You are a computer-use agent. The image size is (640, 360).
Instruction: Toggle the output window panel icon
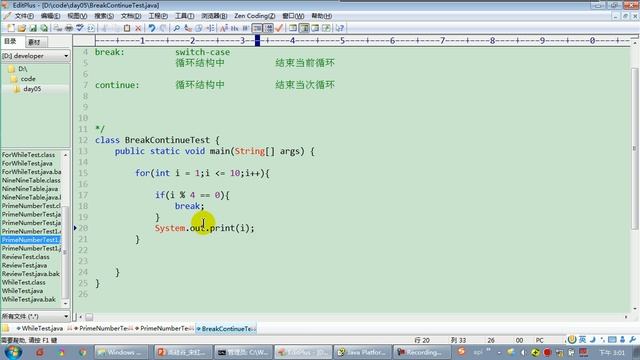pyautogui.click(x=315, y=28)
